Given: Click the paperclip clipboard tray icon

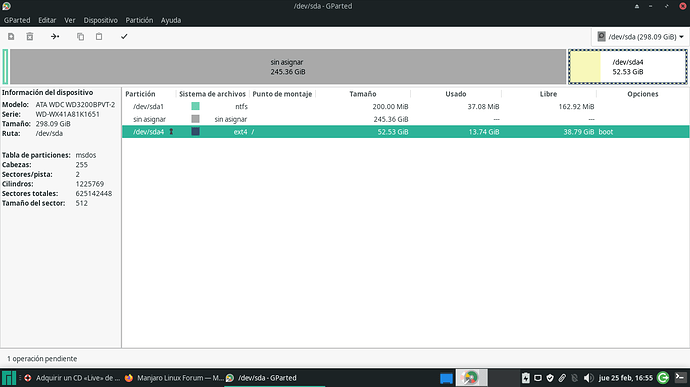Looking at the screenshot, I should [562, 378].
